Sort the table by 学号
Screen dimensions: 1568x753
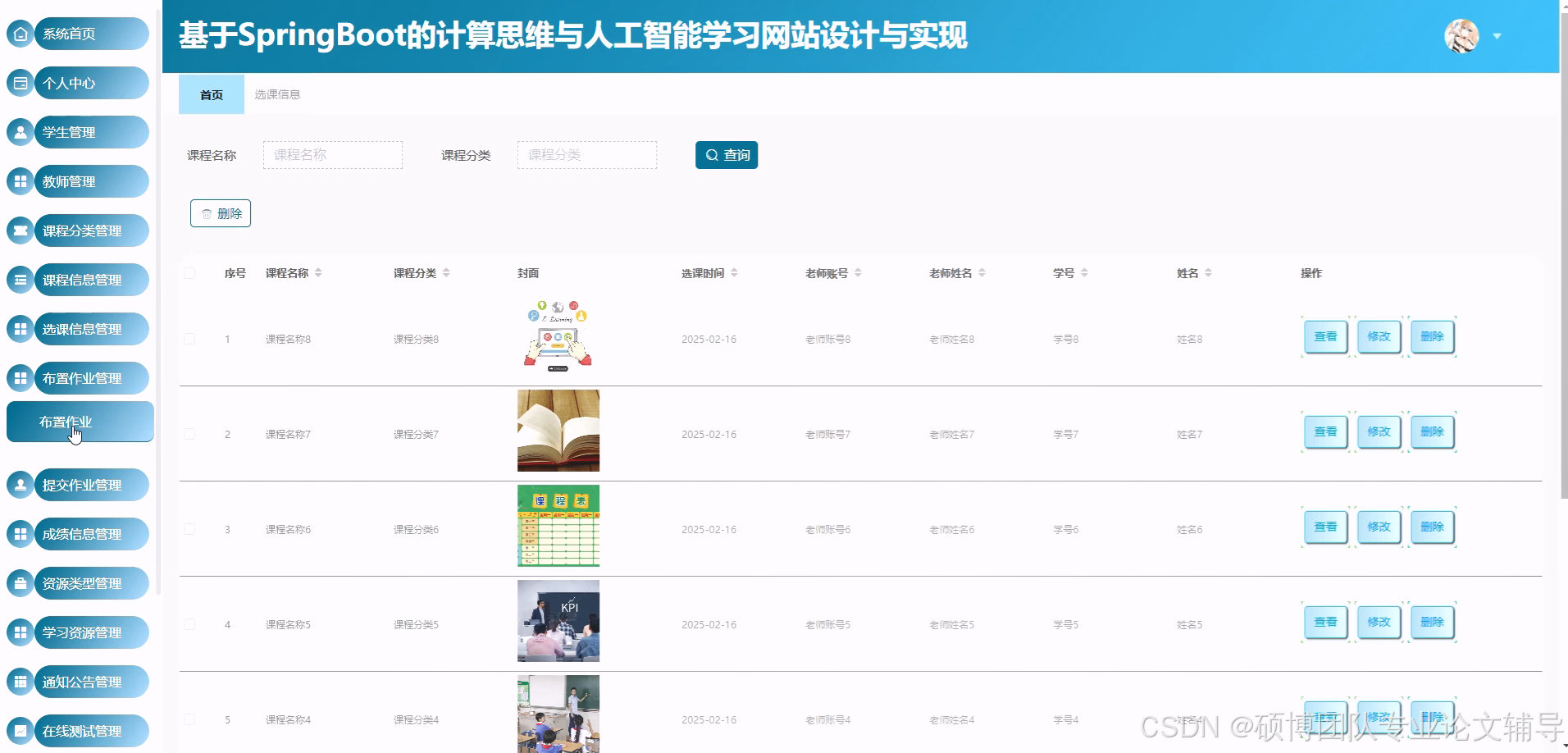tap(1084, 273)
